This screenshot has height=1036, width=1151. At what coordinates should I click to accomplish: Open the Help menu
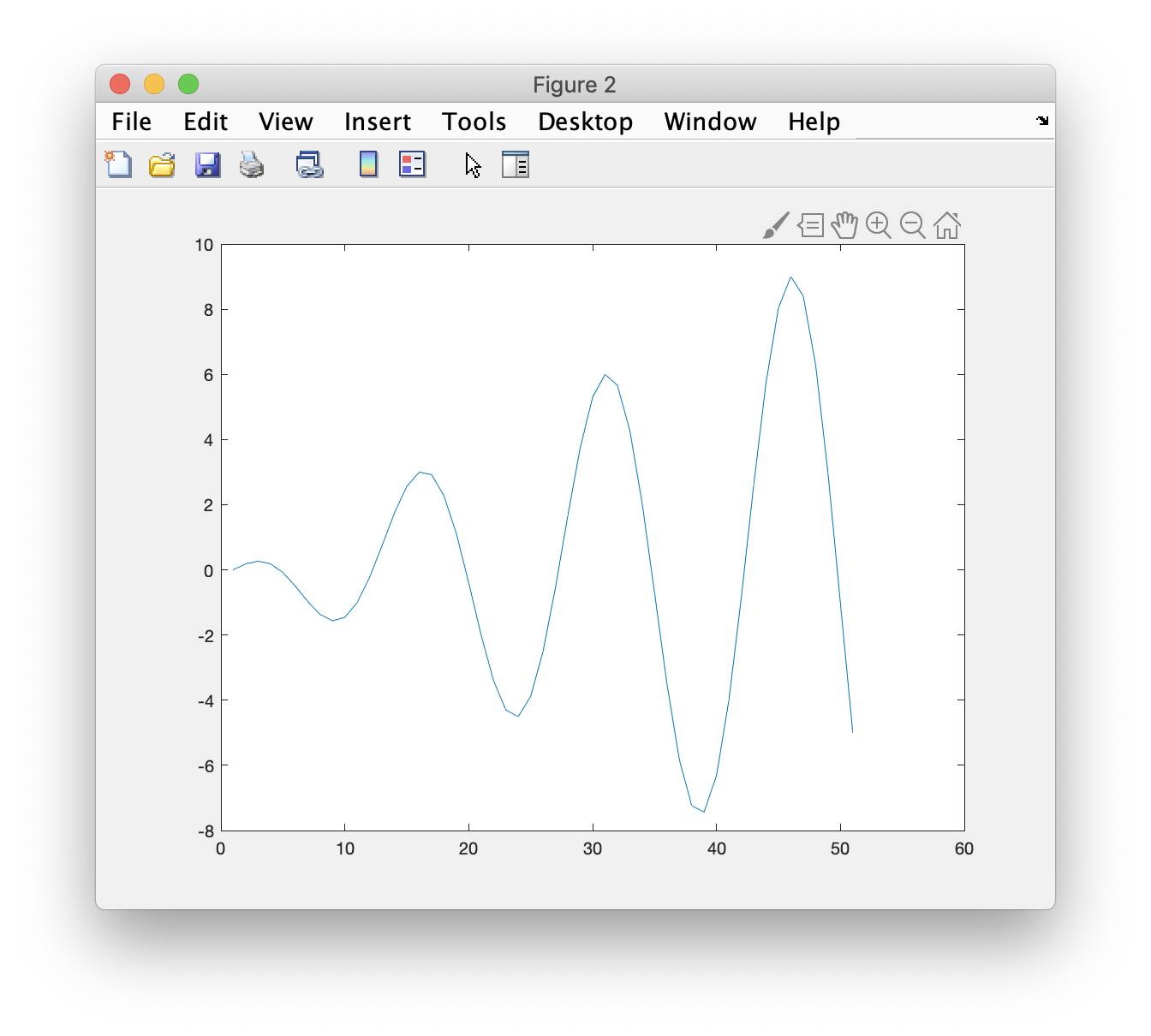(x=814, y=122)
